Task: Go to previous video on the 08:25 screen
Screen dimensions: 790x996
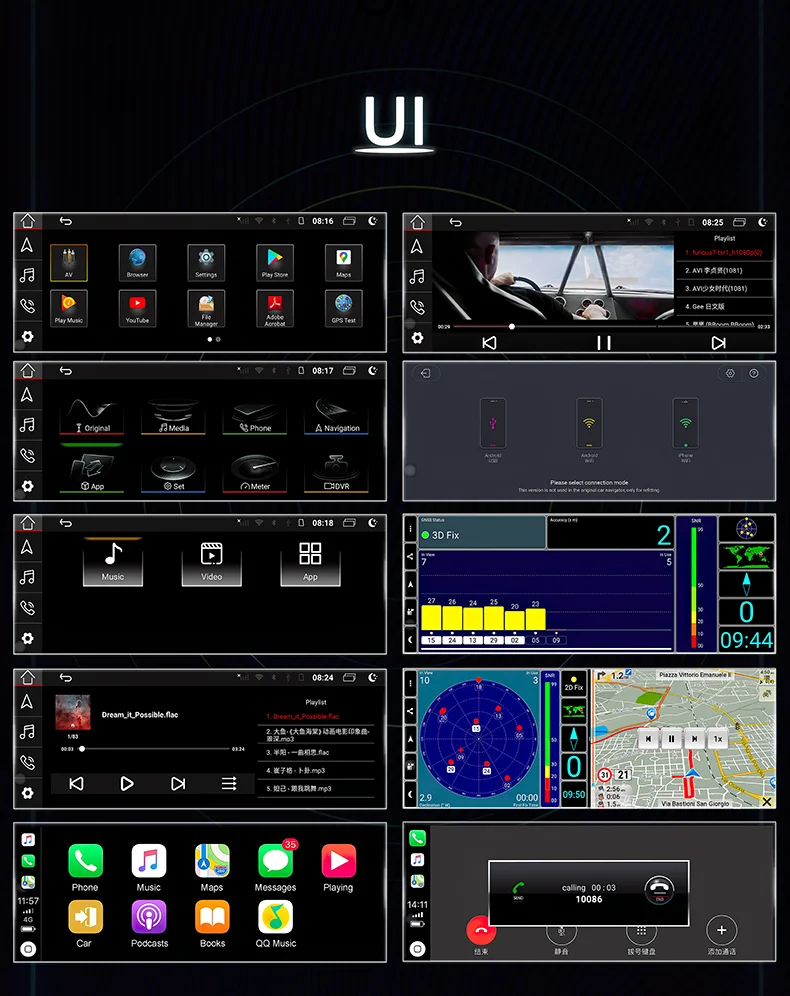Action: point(489,343)
